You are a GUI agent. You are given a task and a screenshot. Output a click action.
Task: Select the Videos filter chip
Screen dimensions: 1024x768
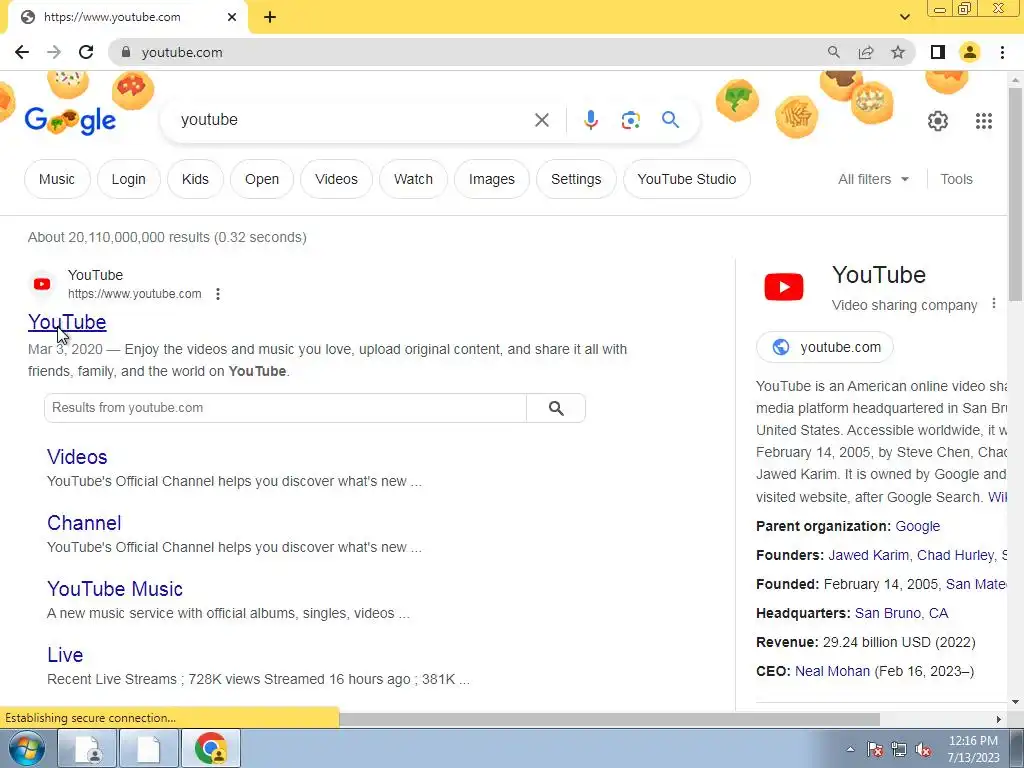click(x=336, y=179)
